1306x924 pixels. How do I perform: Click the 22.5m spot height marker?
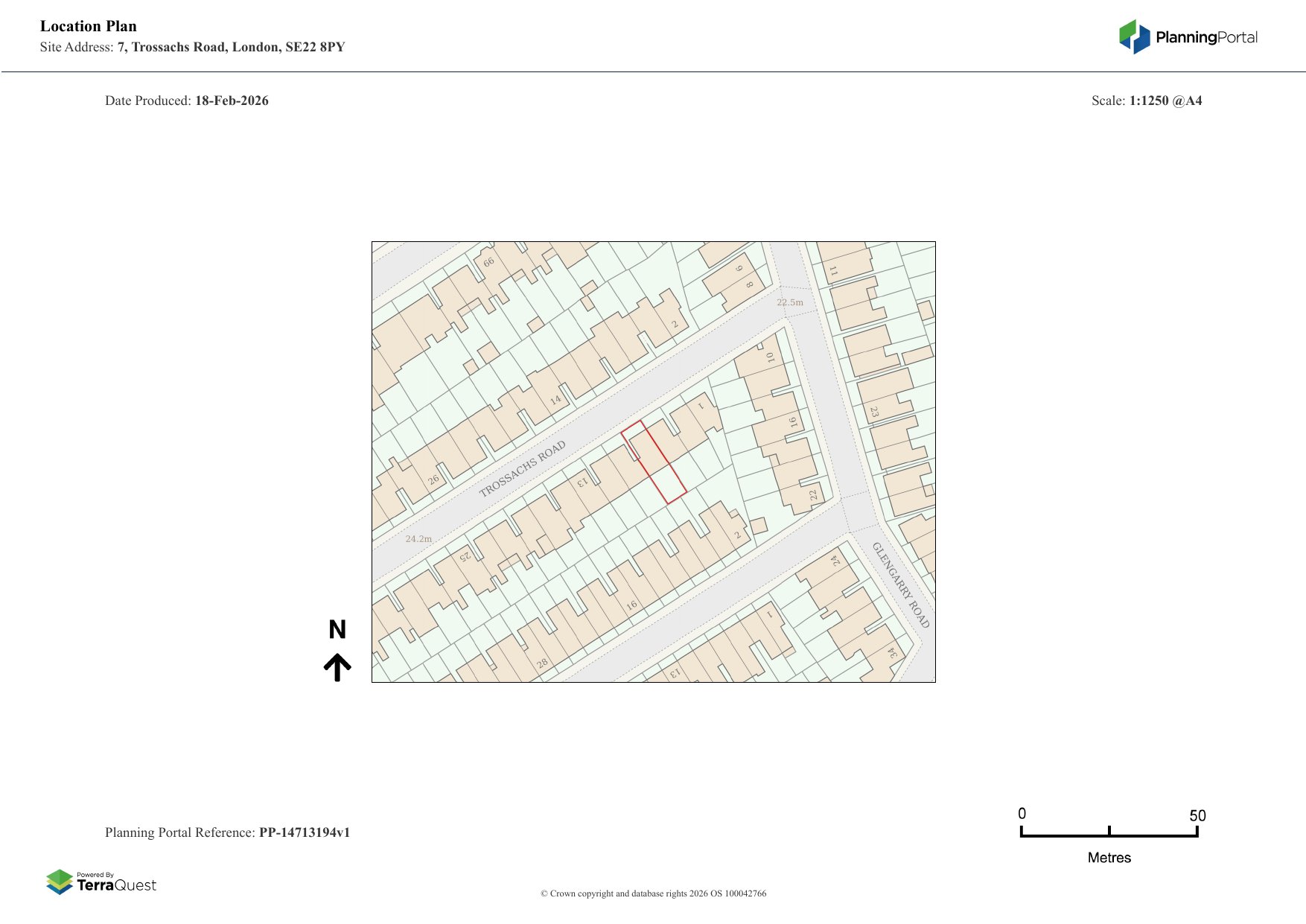point(790,302)
